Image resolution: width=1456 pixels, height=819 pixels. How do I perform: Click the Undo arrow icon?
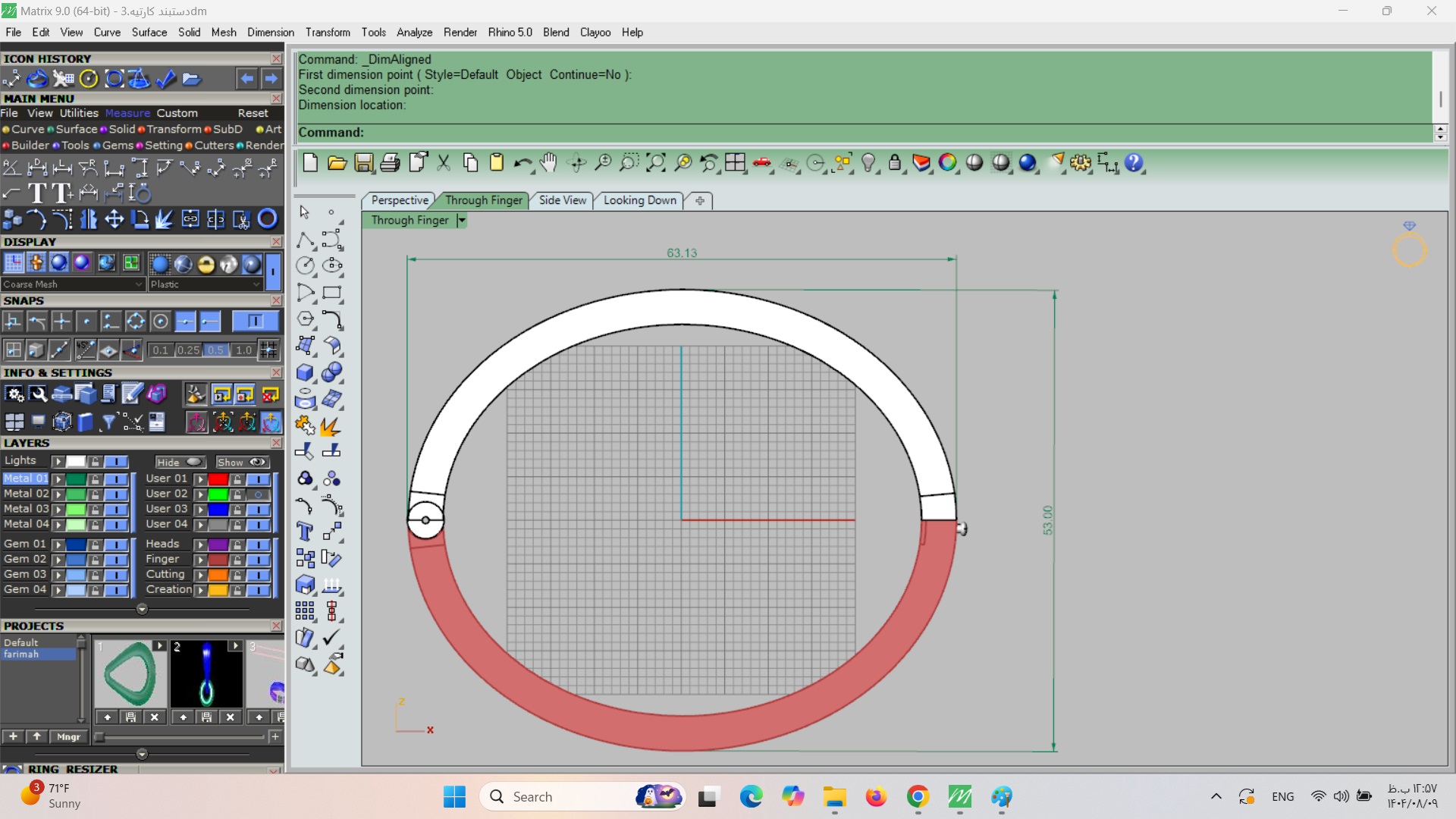[x=522, y=163]
